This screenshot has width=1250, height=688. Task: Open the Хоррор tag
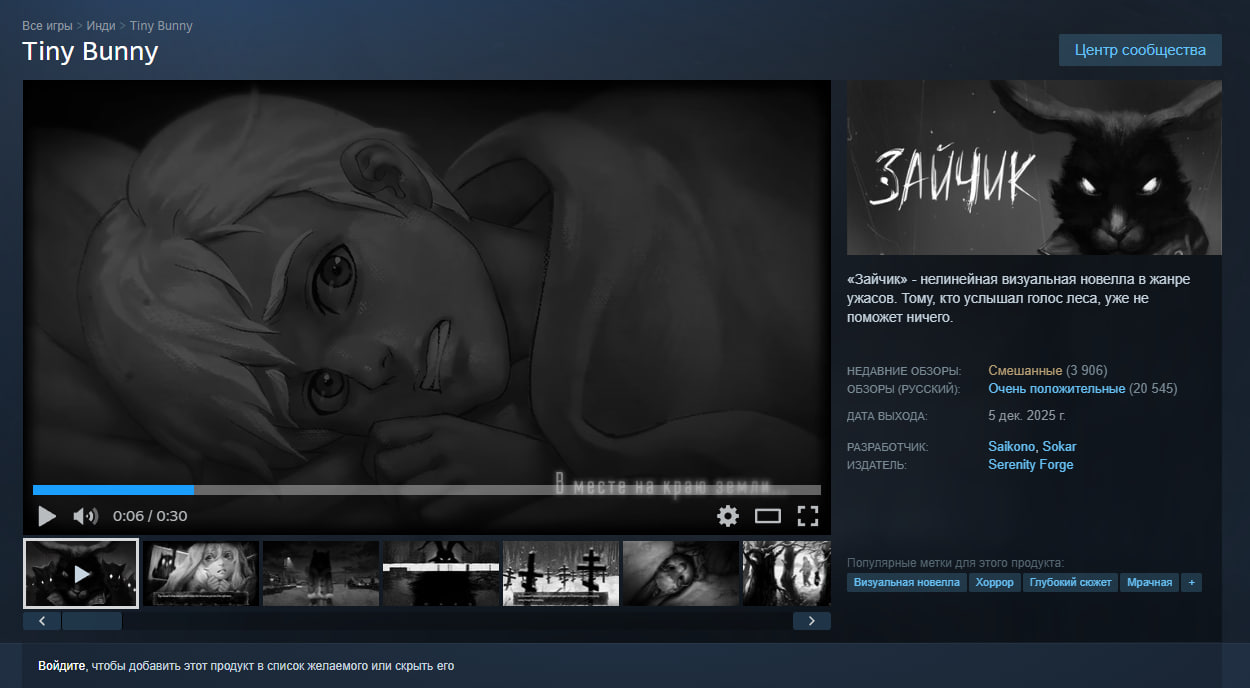point(994,582)
